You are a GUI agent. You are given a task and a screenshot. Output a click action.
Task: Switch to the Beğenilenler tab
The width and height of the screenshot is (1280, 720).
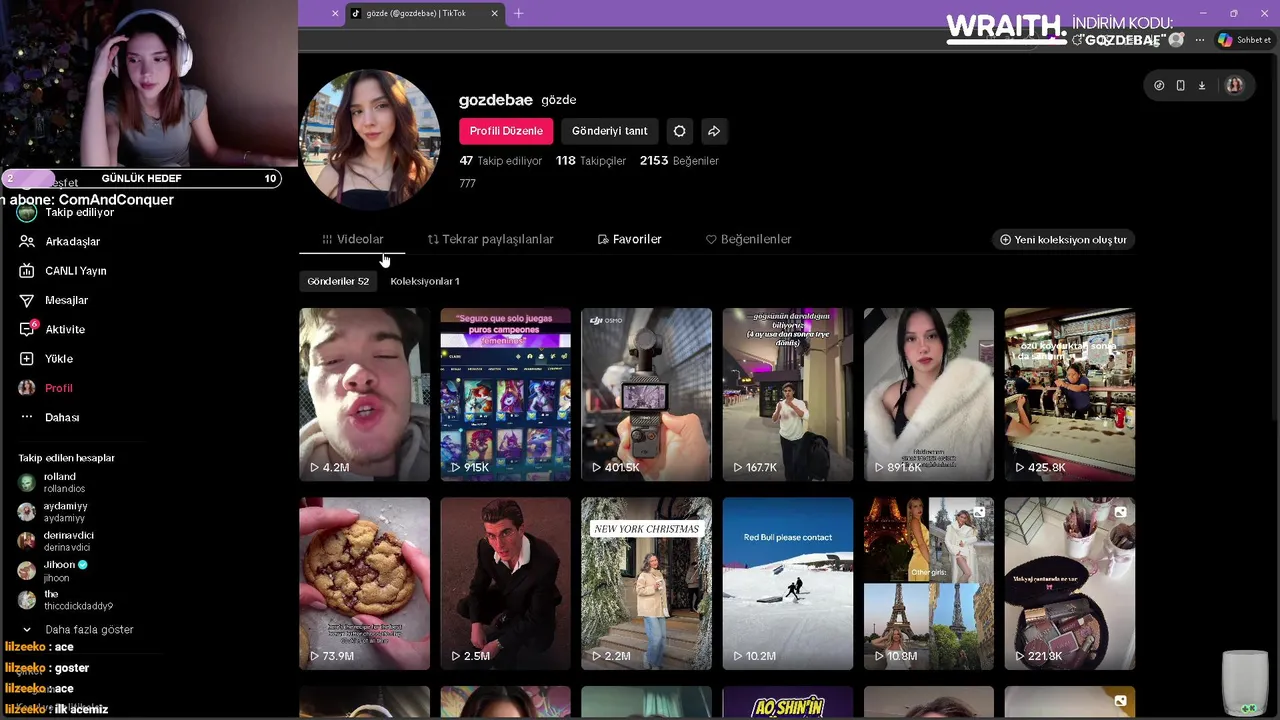(x=748, y=239)
